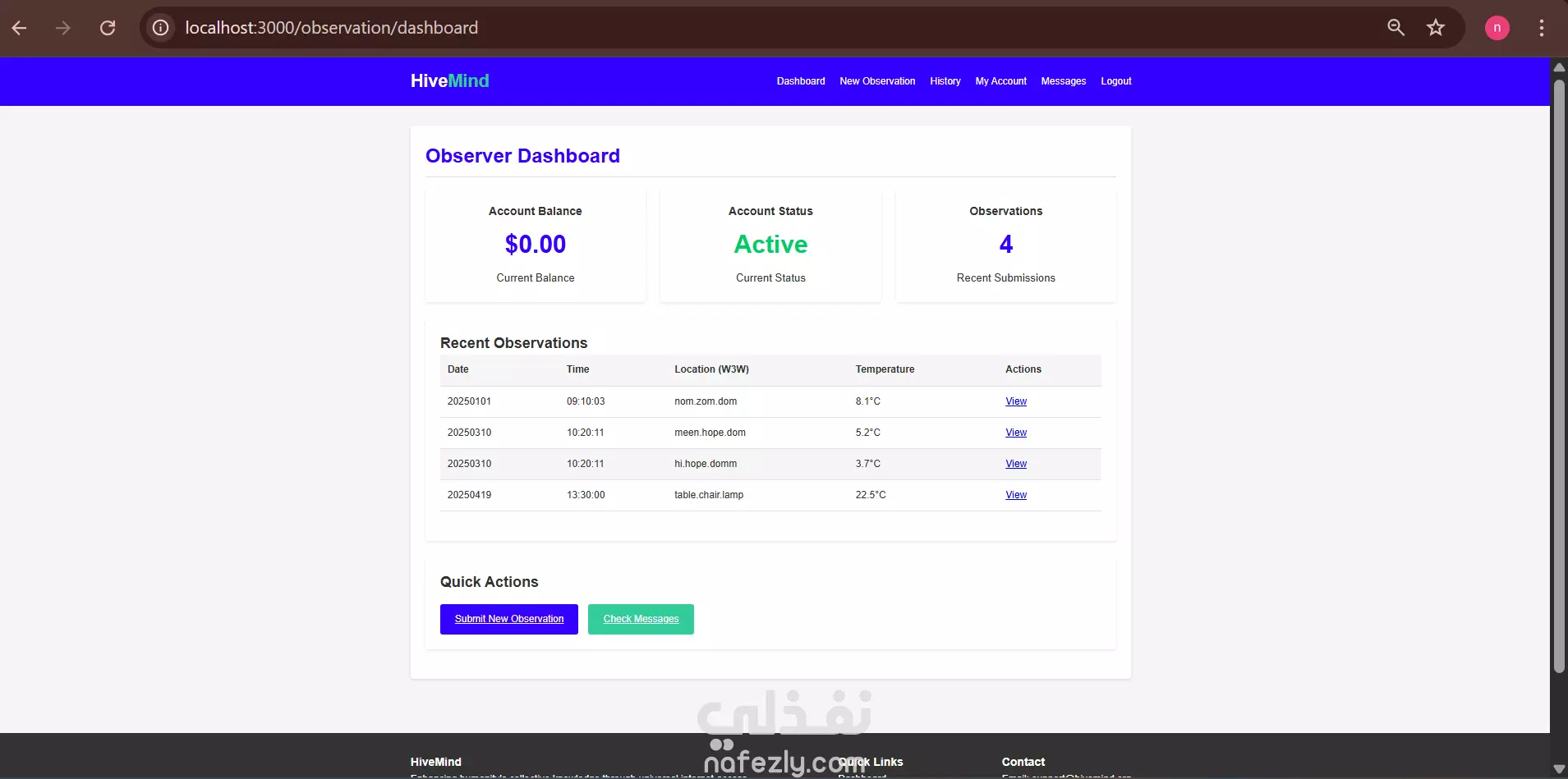Image resolution: width=1568 pixels, height=779 pixels.
Task: Click the page vertical scrollbar thumb
Action: pos(1559,376)
